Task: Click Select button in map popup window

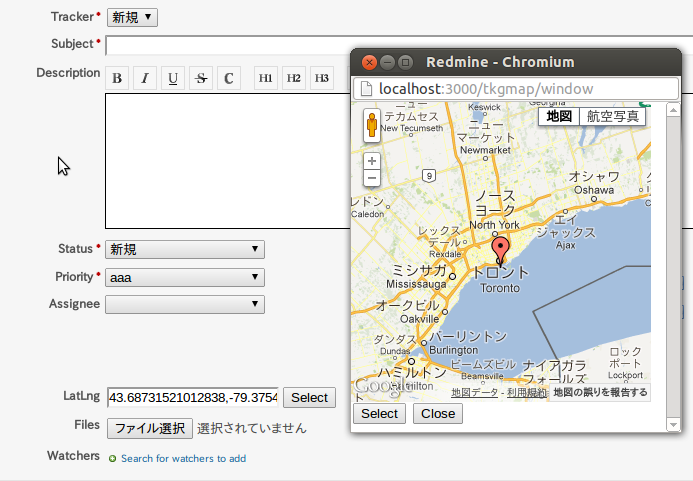Action: pyautogui.click(x=379, y=413)
